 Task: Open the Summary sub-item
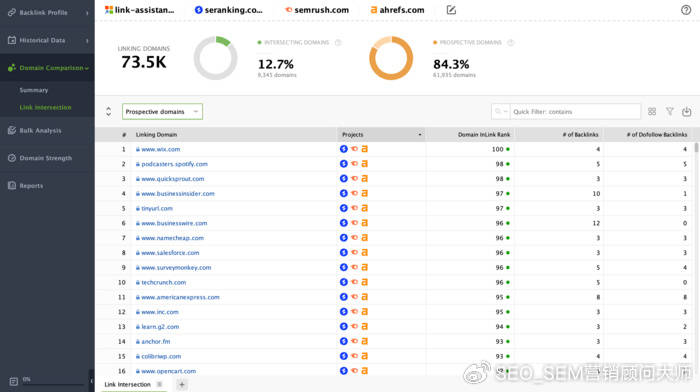34,90
